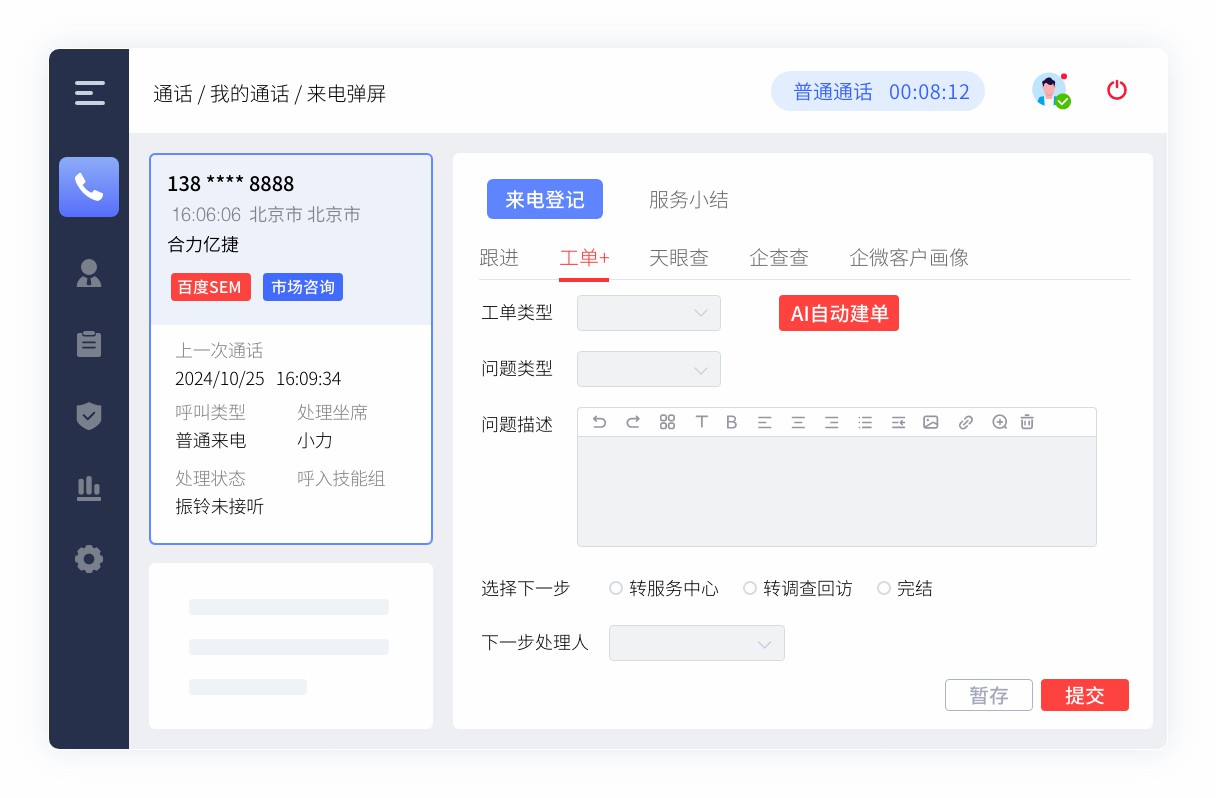Screen dimensions: 1216x798
Task: Apply bold formatting in the description toolbar
Action: 731,422
